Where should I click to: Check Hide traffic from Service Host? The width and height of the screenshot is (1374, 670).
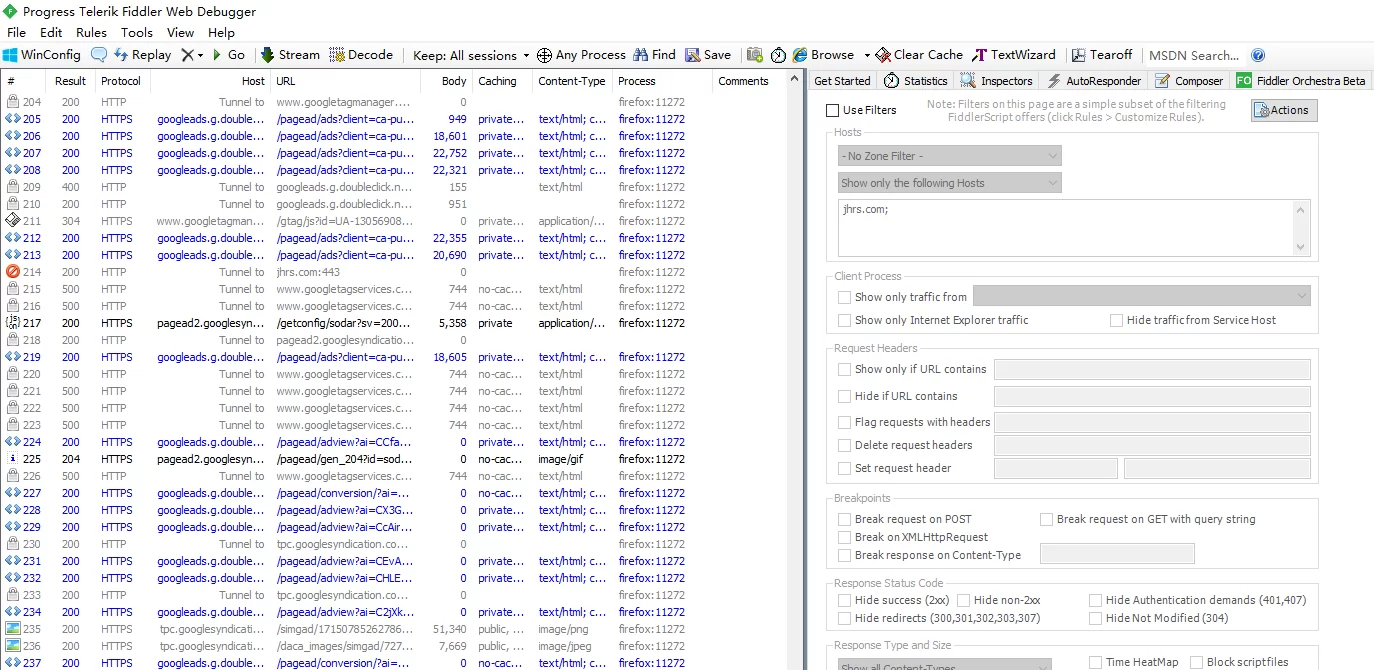1117,320
